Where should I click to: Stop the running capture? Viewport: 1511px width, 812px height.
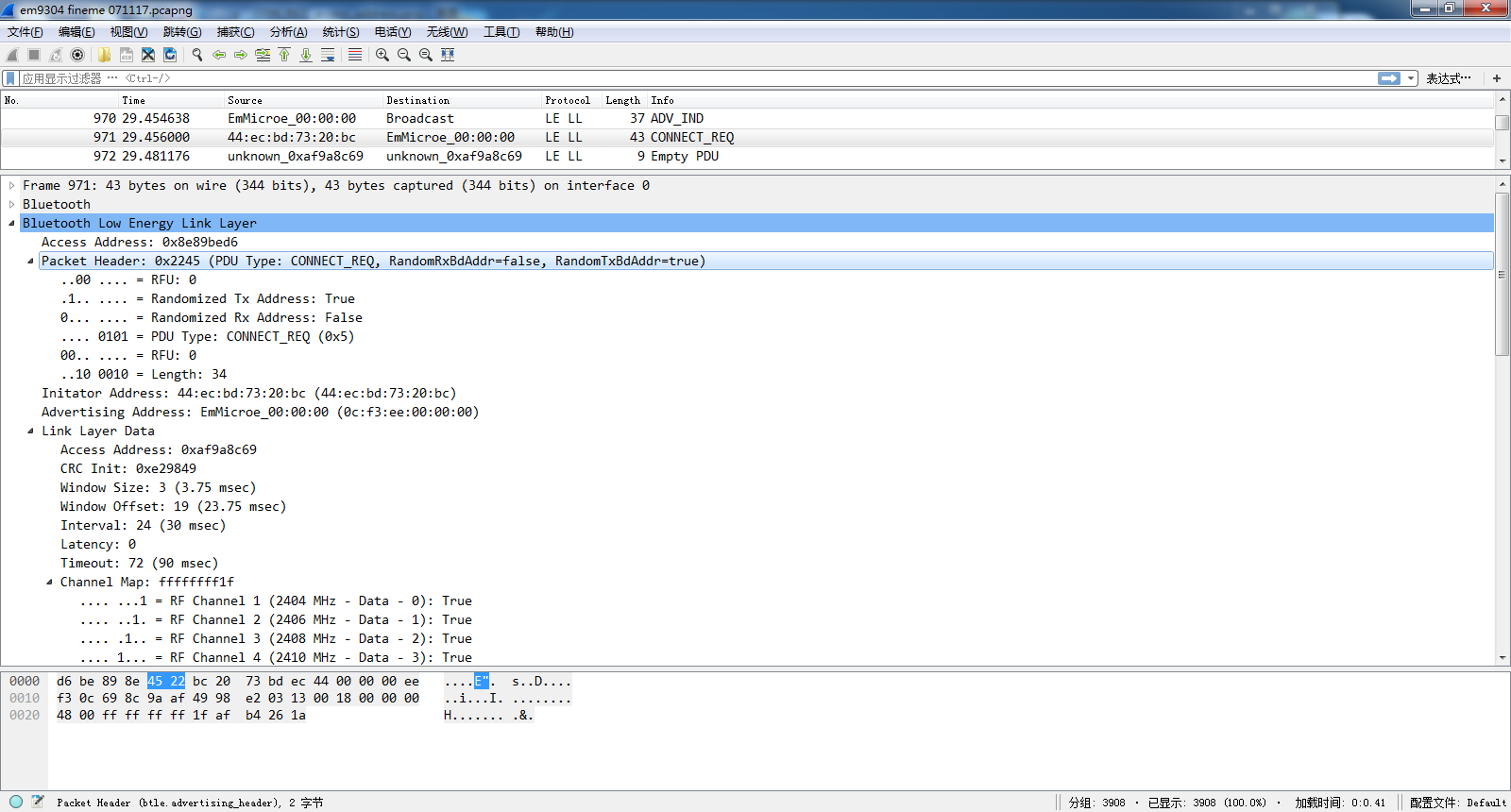(x=34, y=55)
